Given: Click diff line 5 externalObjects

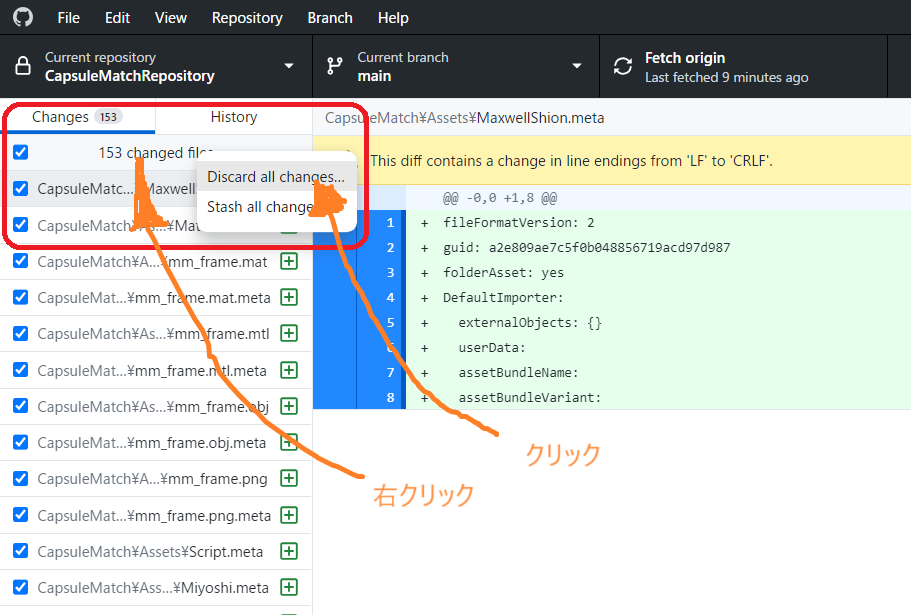Looking at the screenshot, I should (530, 323).
